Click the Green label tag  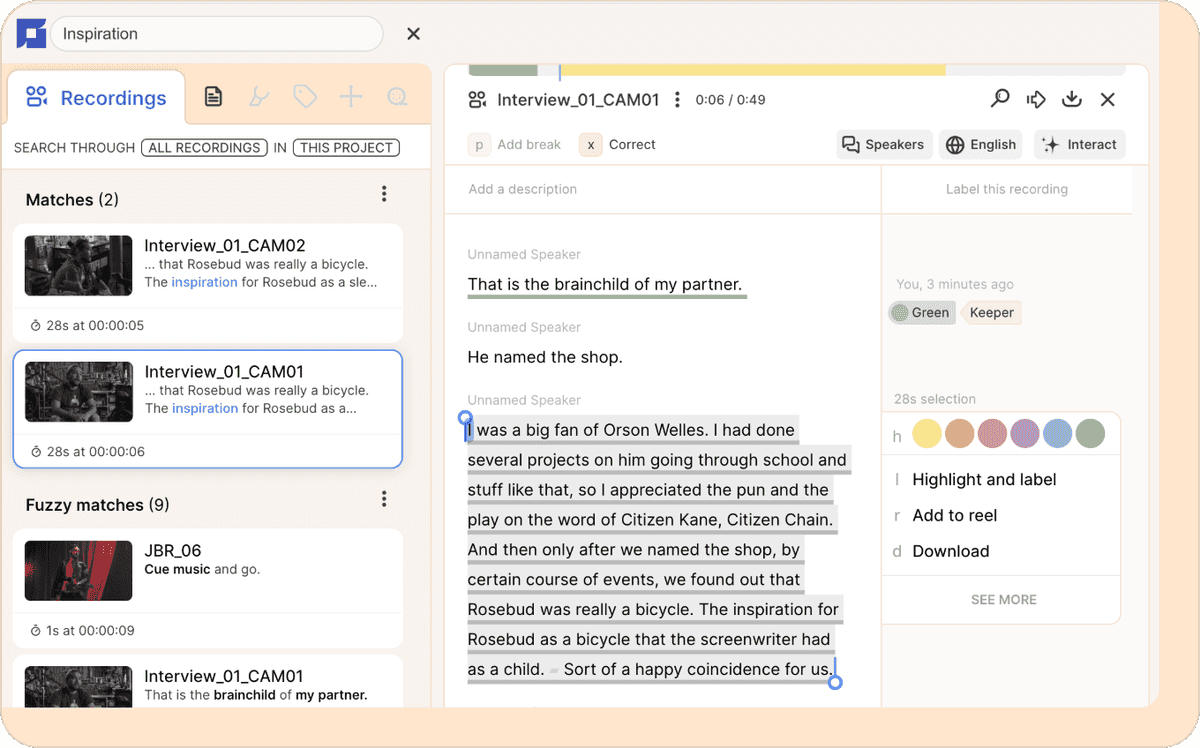pos(921,312)
